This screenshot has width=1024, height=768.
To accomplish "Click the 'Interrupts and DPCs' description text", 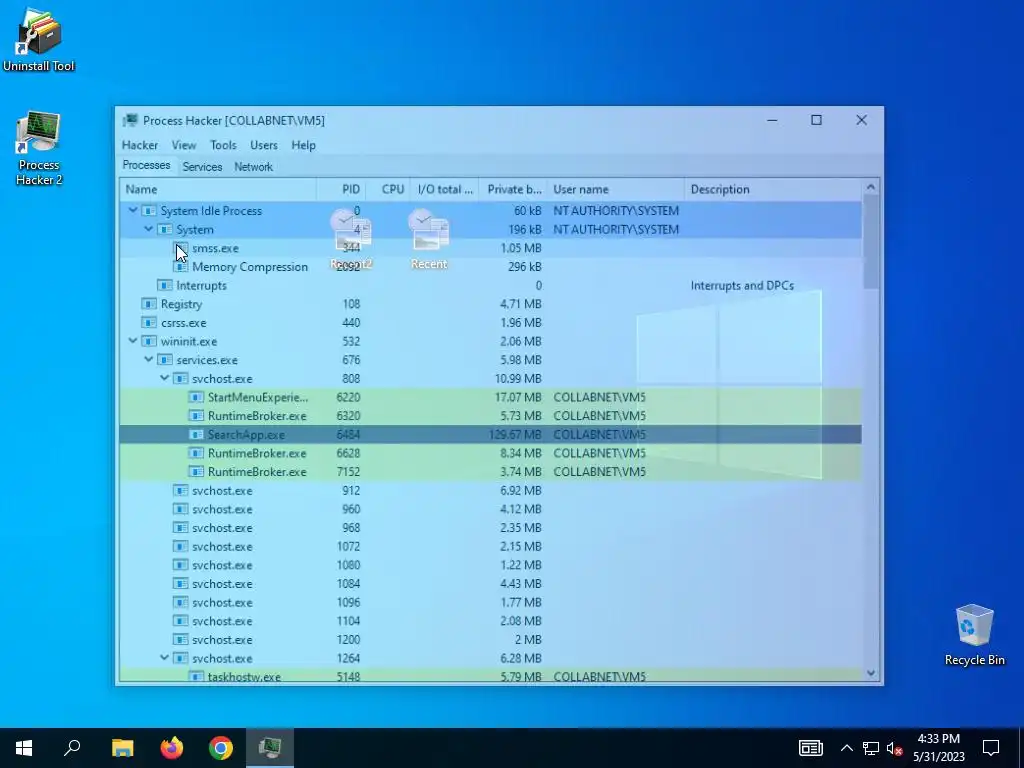I will click(743, 285).
